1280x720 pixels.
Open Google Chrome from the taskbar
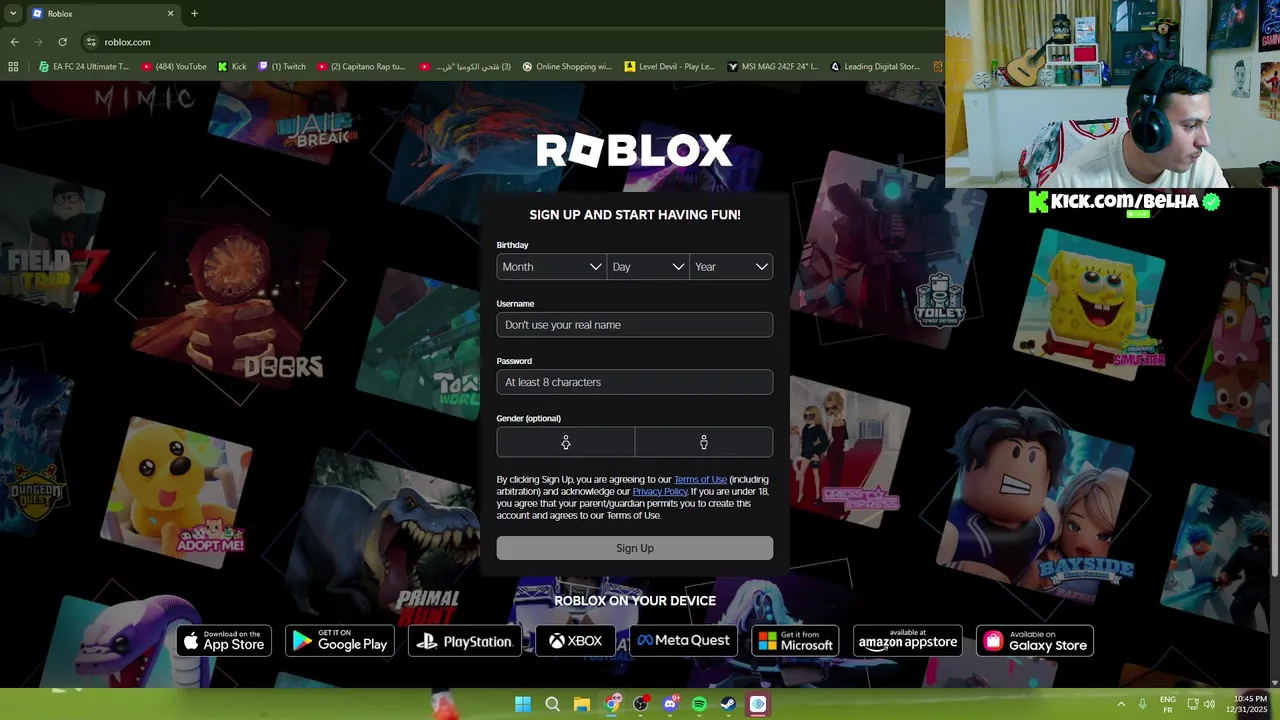(611, 704)
